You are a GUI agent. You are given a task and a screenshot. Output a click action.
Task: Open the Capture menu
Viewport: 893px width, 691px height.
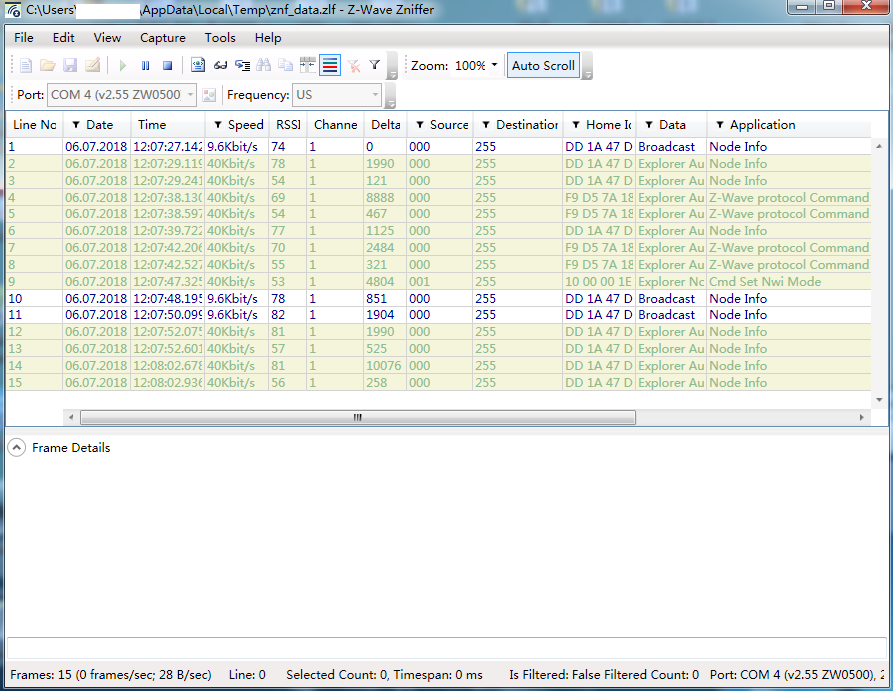tap(163, 38)
